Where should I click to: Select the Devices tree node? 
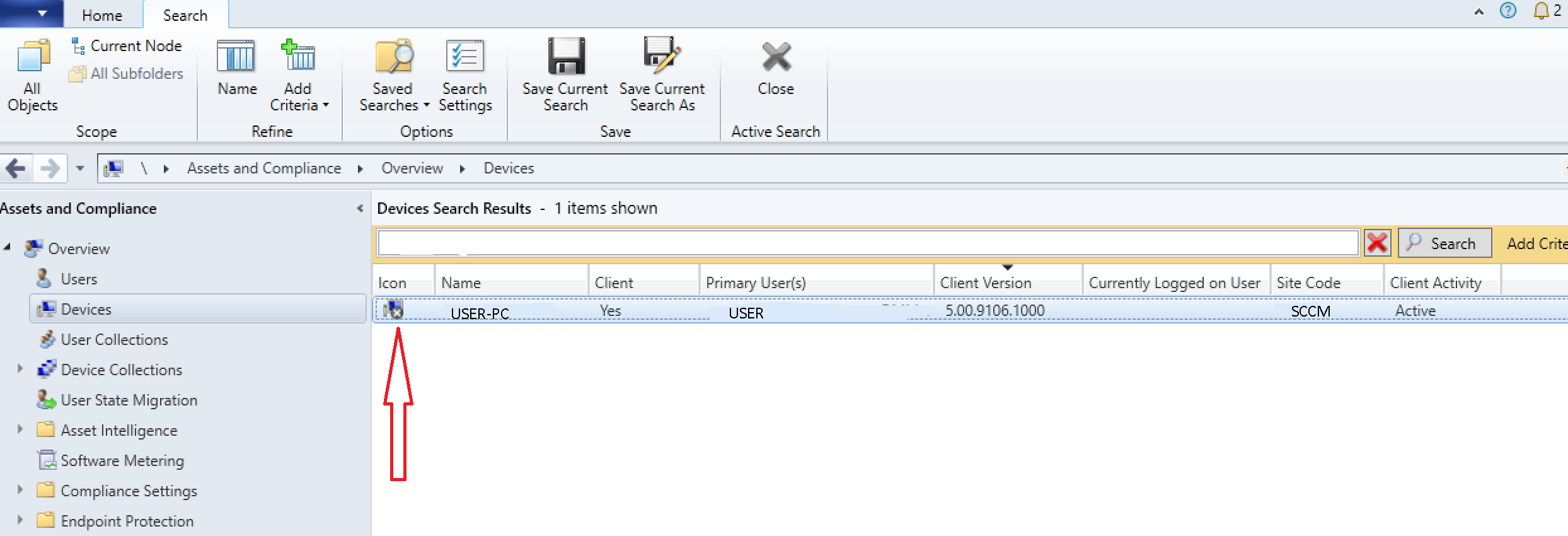(197, 309)
